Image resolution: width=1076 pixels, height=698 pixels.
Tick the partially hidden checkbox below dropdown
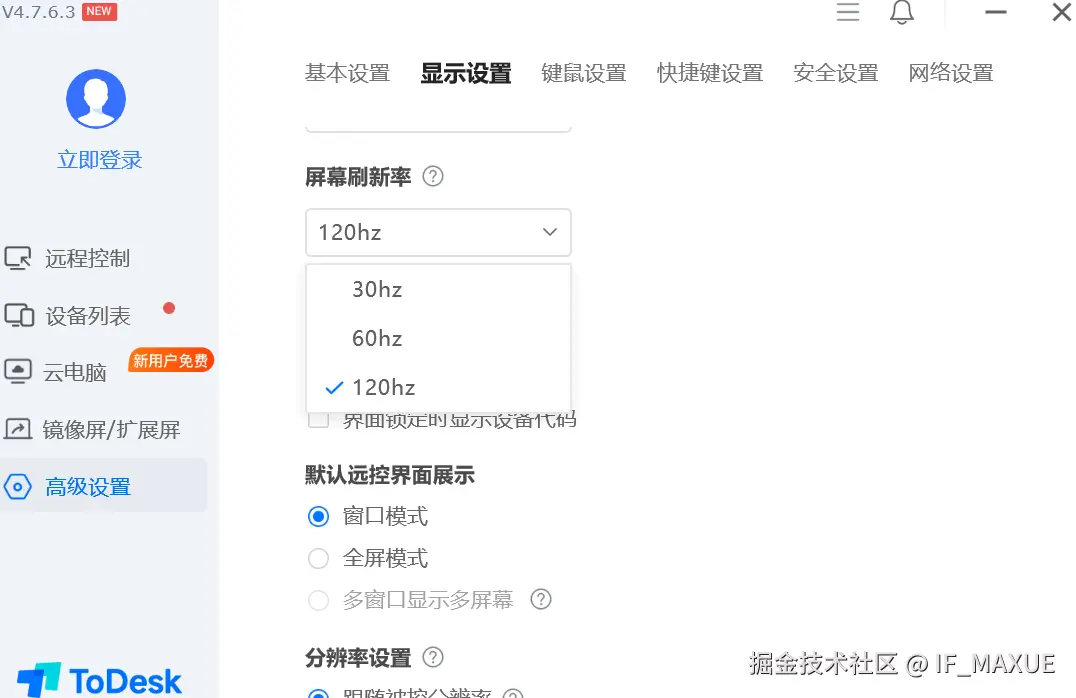[318, 420]
